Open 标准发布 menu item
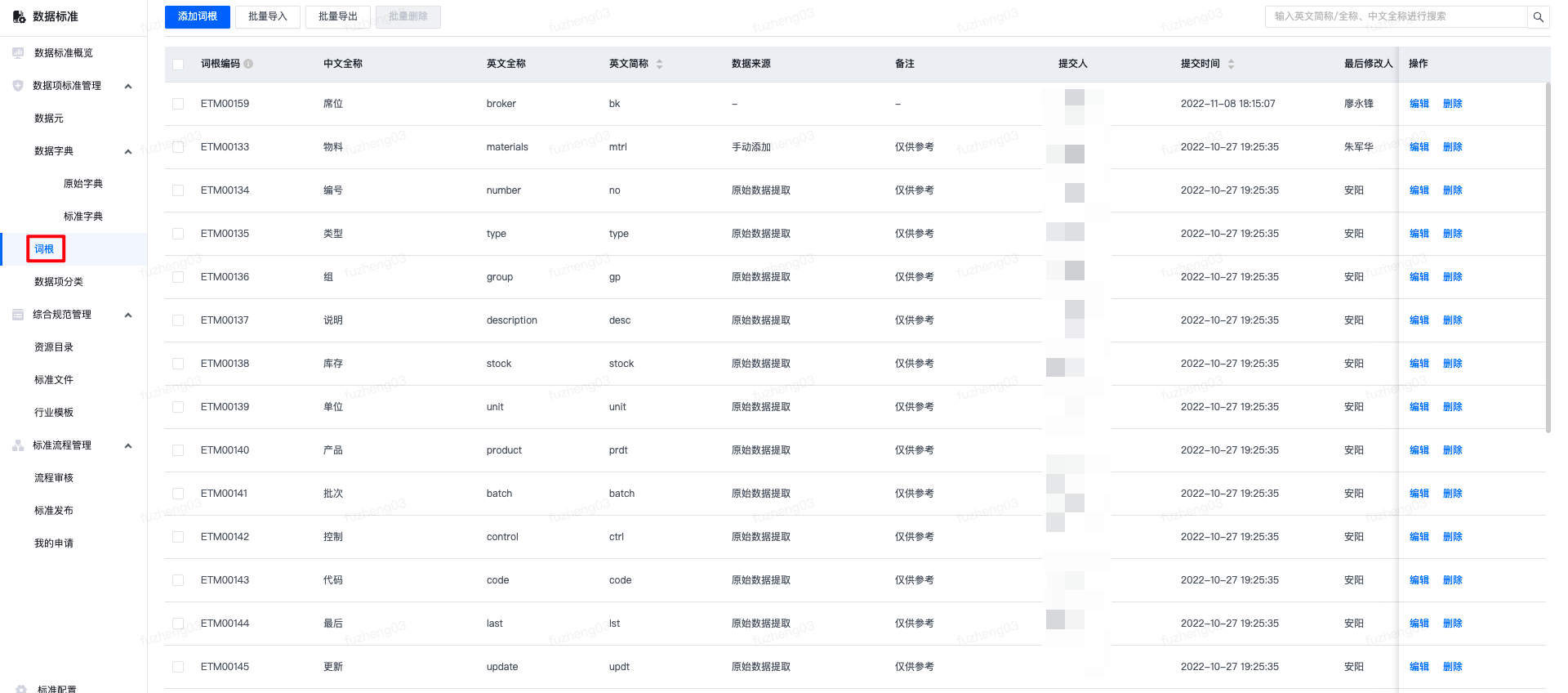 tap(54, 511)
